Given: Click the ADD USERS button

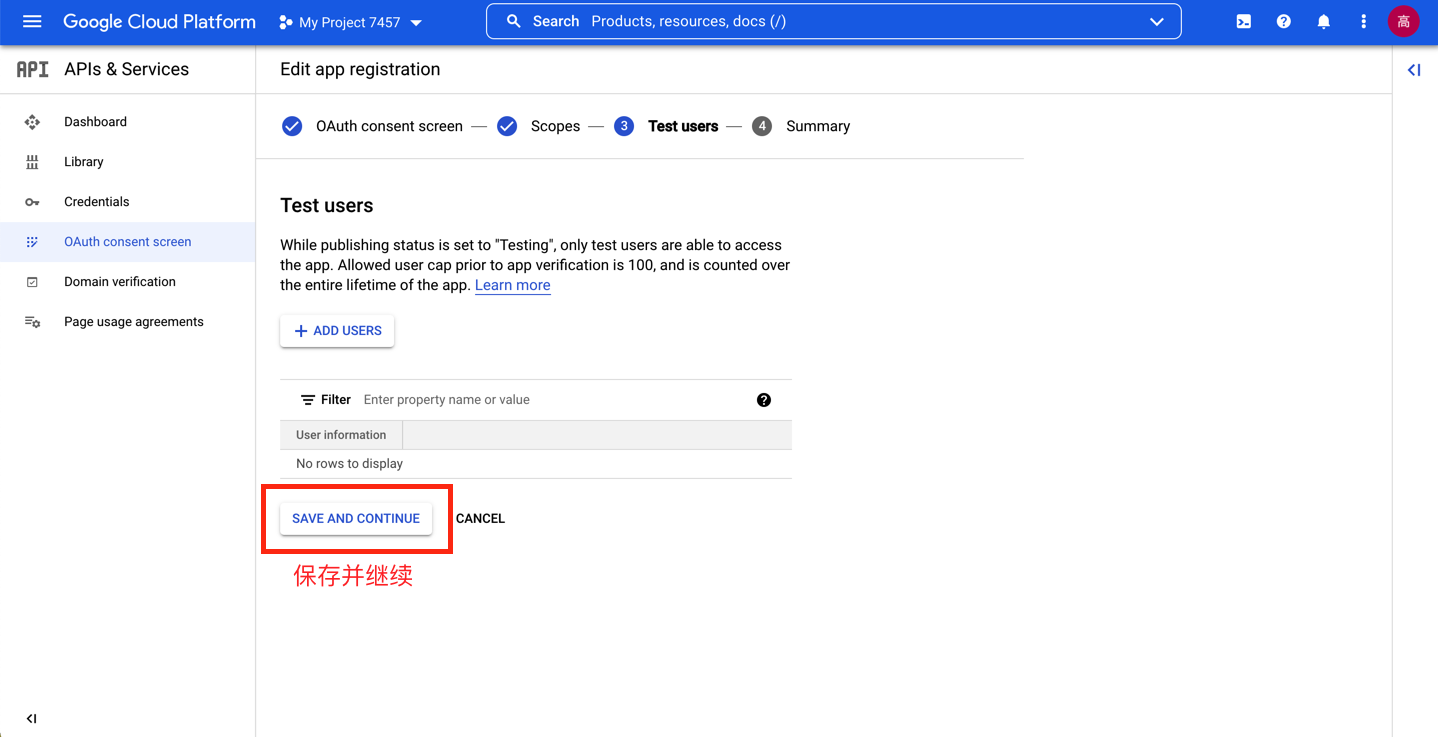Looking at the screenshot, I should pyautogui.click(x=337, y=331).
